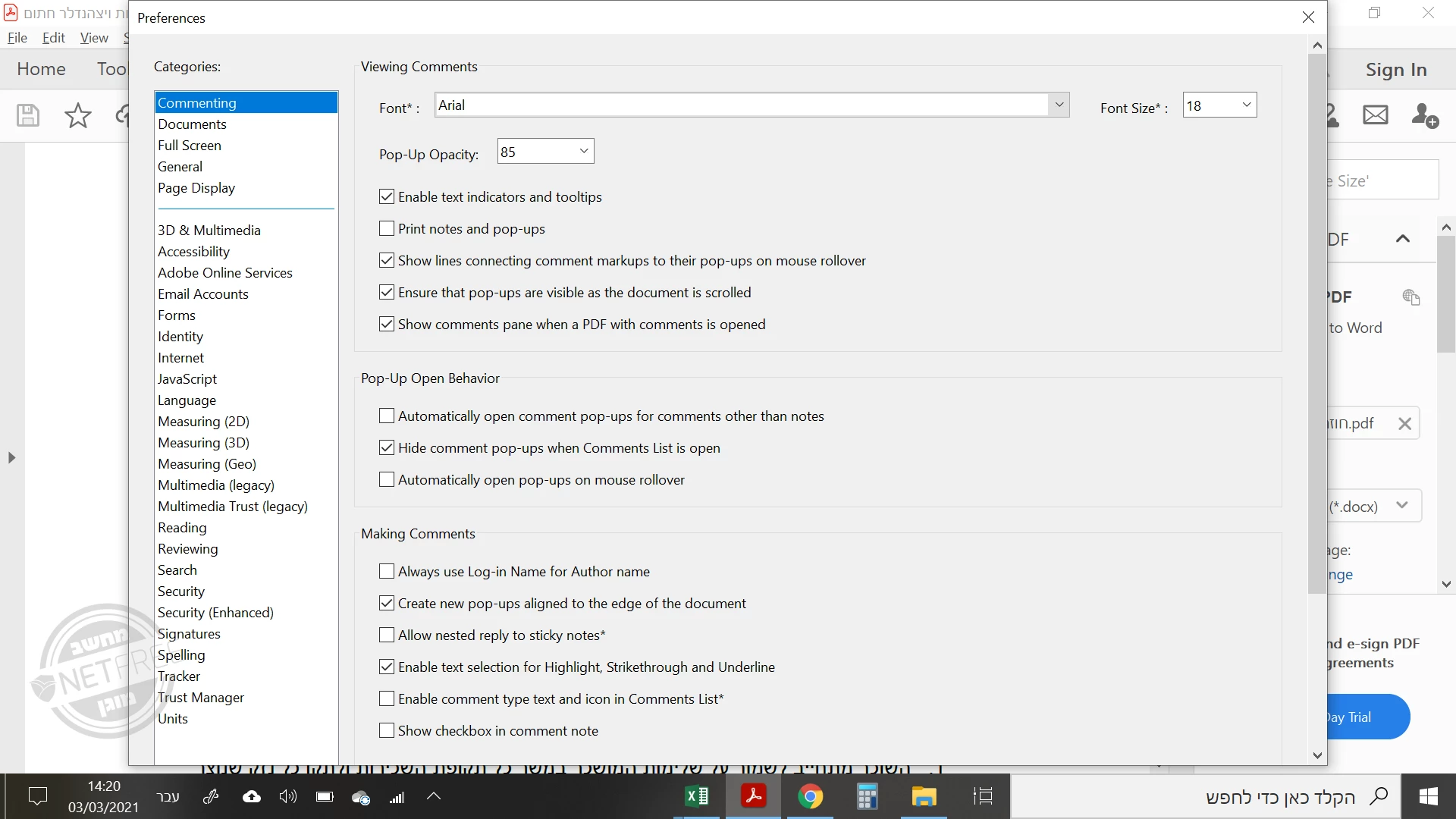The image size is (1456, 819).
Task: Open File Explorer from taskbar
Action: tap(924, 796)
